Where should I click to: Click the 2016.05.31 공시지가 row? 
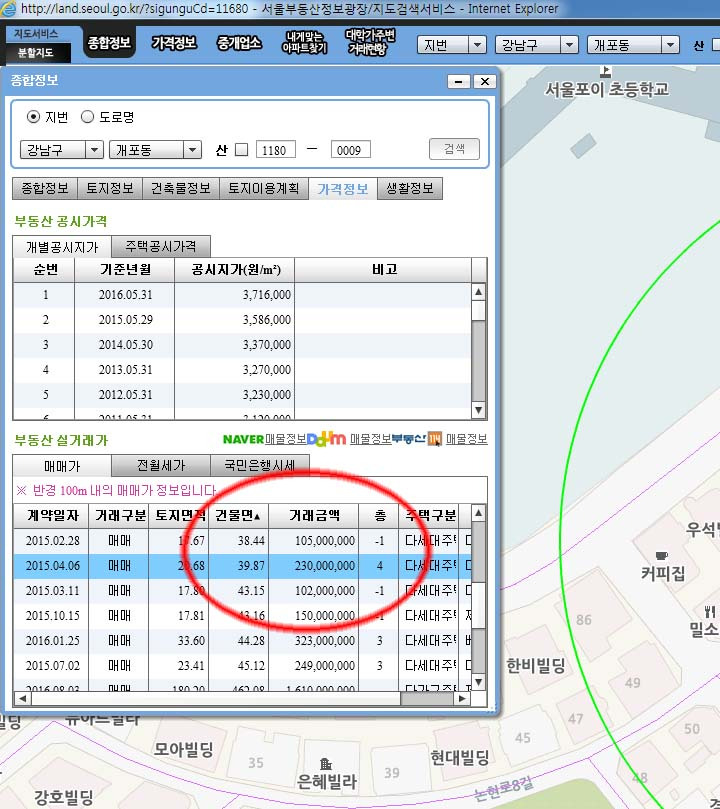(242, 295)
